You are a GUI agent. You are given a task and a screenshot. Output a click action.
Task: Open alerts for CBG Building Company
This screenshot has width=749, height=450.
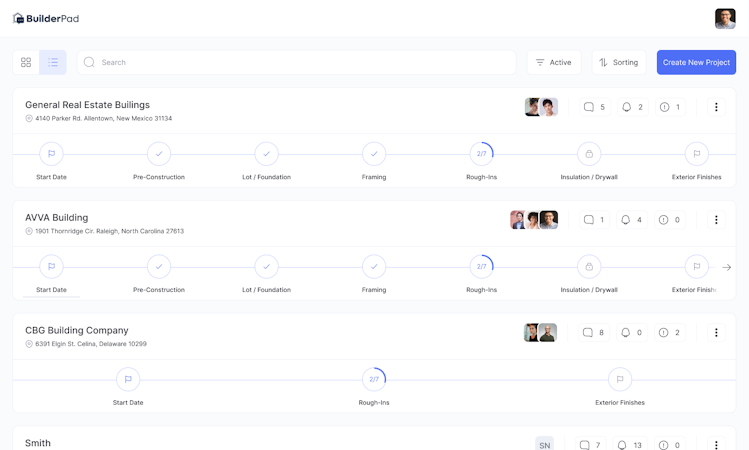(x=670, y=332)
